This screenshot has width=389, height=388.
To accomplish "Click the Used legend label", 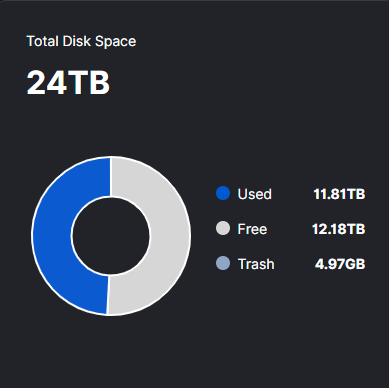I will click(254, 194).
